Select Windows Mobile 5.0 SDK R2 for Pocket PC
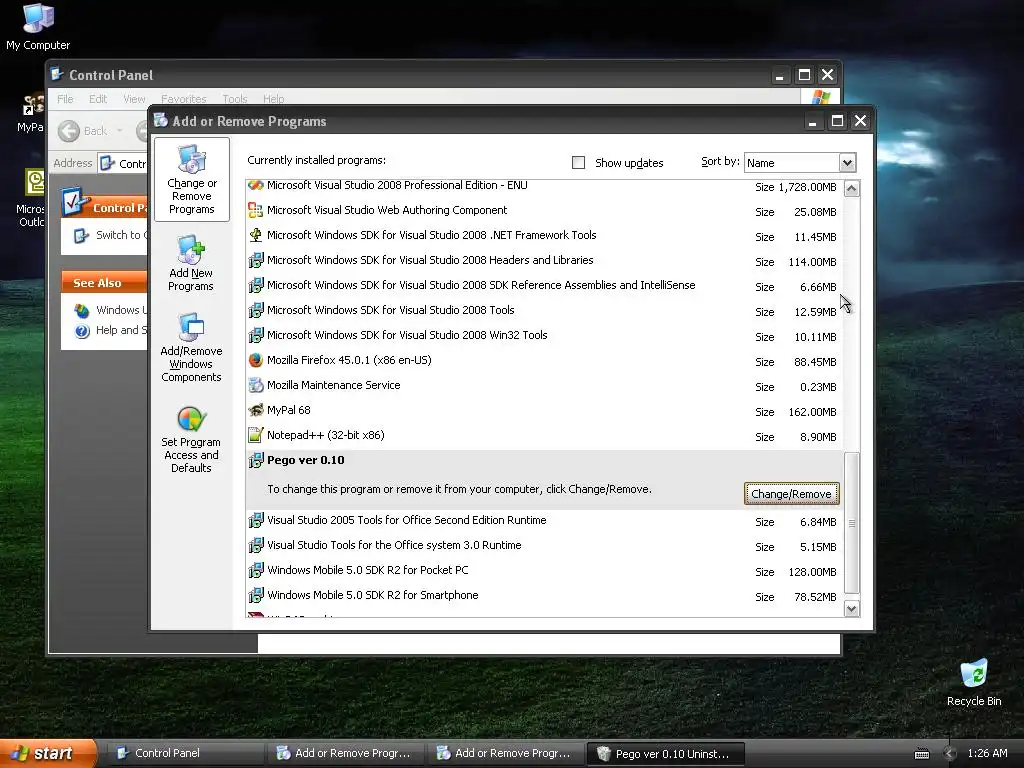Viewport: 1024px width, 768px height. 545,570
